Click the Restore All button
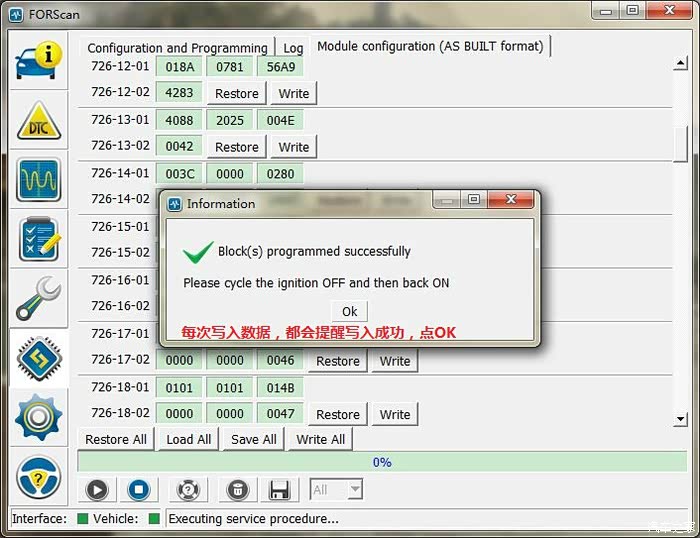The image size is (700, 538). coord(116,439)
